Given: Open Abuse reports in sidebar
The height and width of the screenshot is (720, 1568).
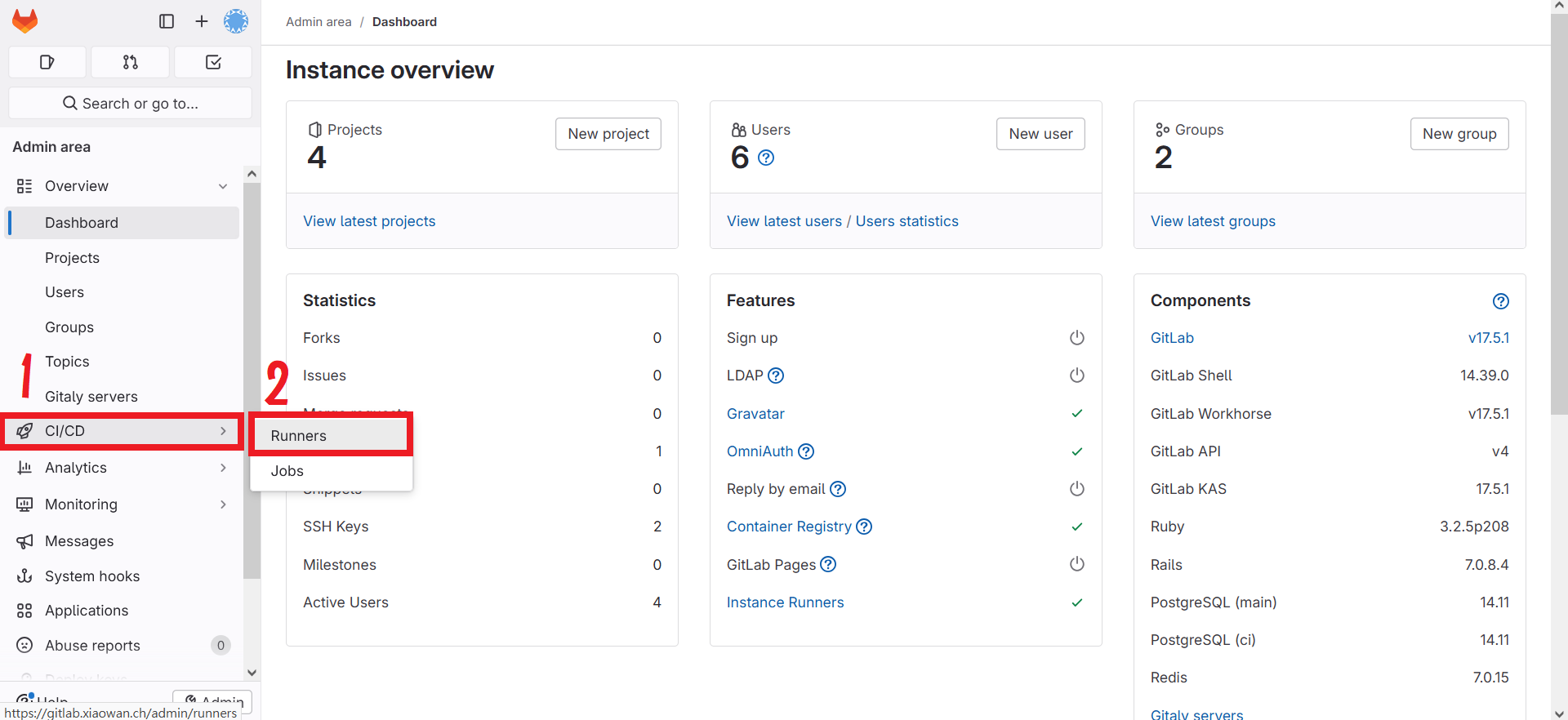Looking at the screenshot, I should click(122, 646).
